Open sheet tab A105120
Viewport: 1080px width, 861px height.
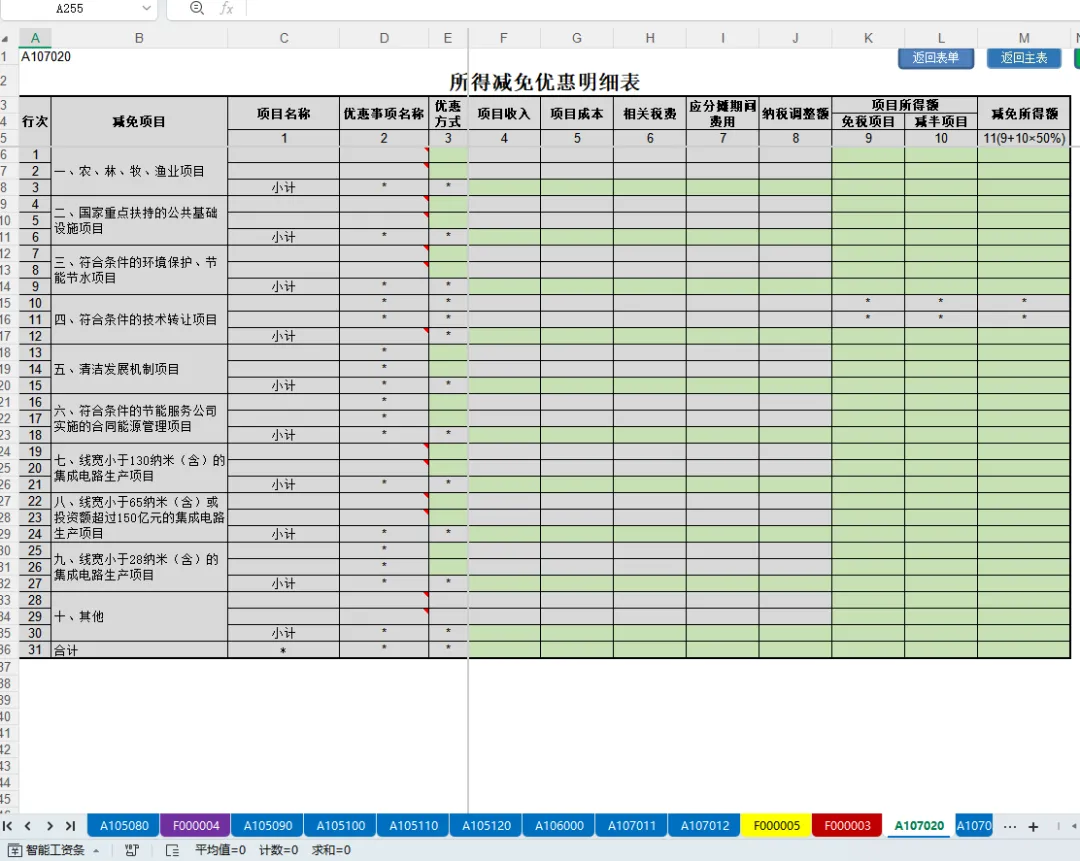tap(486, 825)
